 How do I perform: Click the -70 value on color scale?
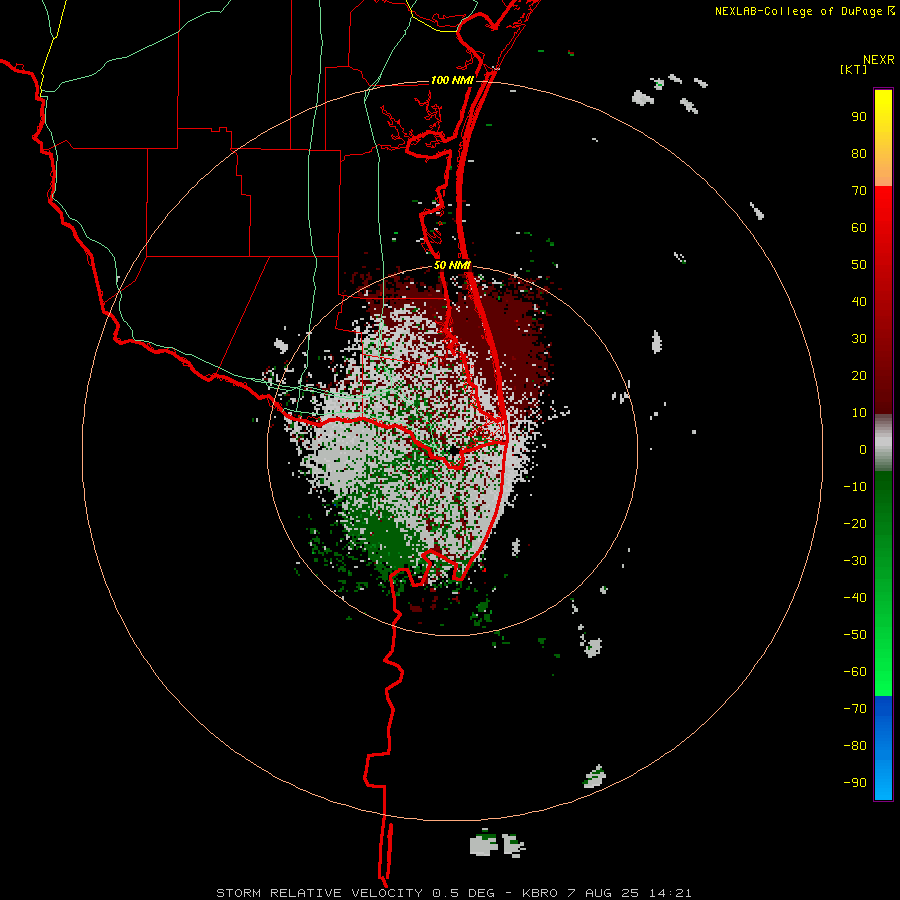coord(855,709)
